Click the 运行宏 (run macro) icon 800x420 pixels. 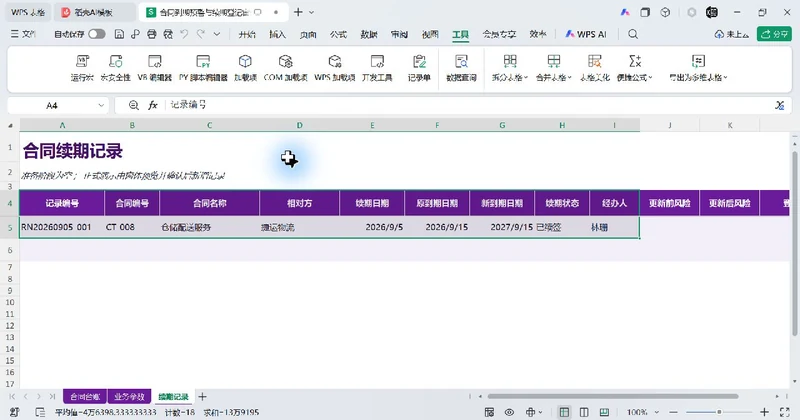pos(82,62)
